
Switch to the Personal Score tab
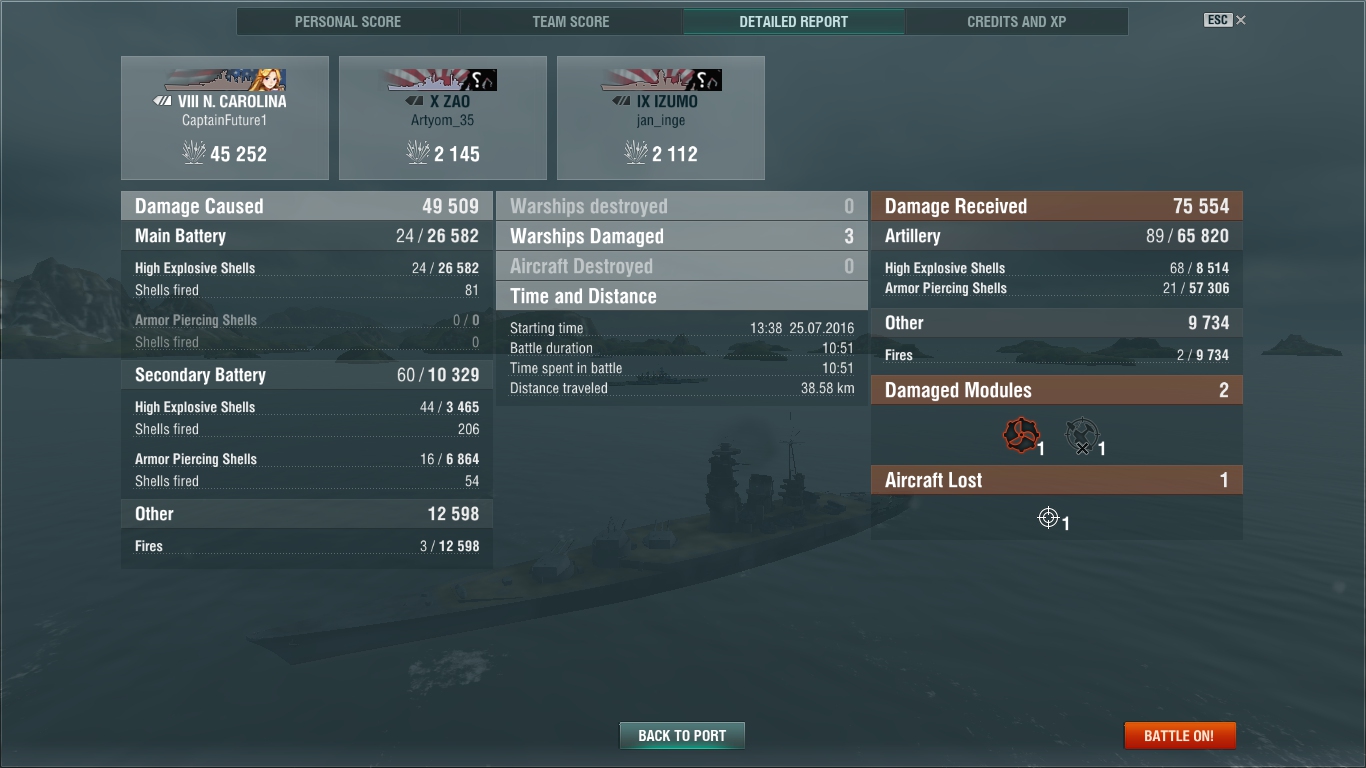click(x=348, y=21)
